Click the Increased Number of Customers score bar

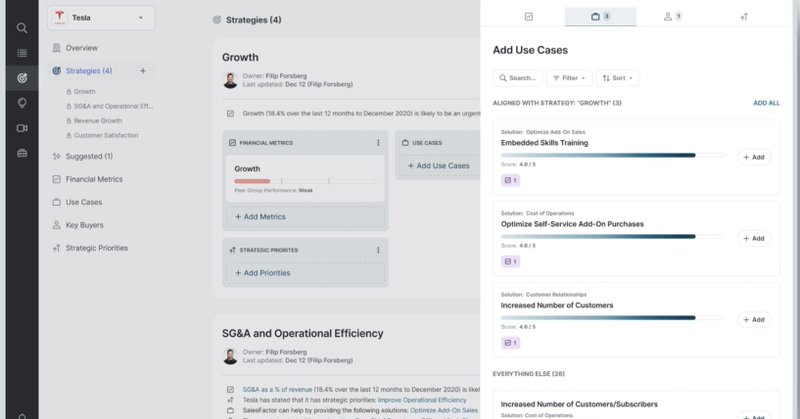[x=613, y=317]
